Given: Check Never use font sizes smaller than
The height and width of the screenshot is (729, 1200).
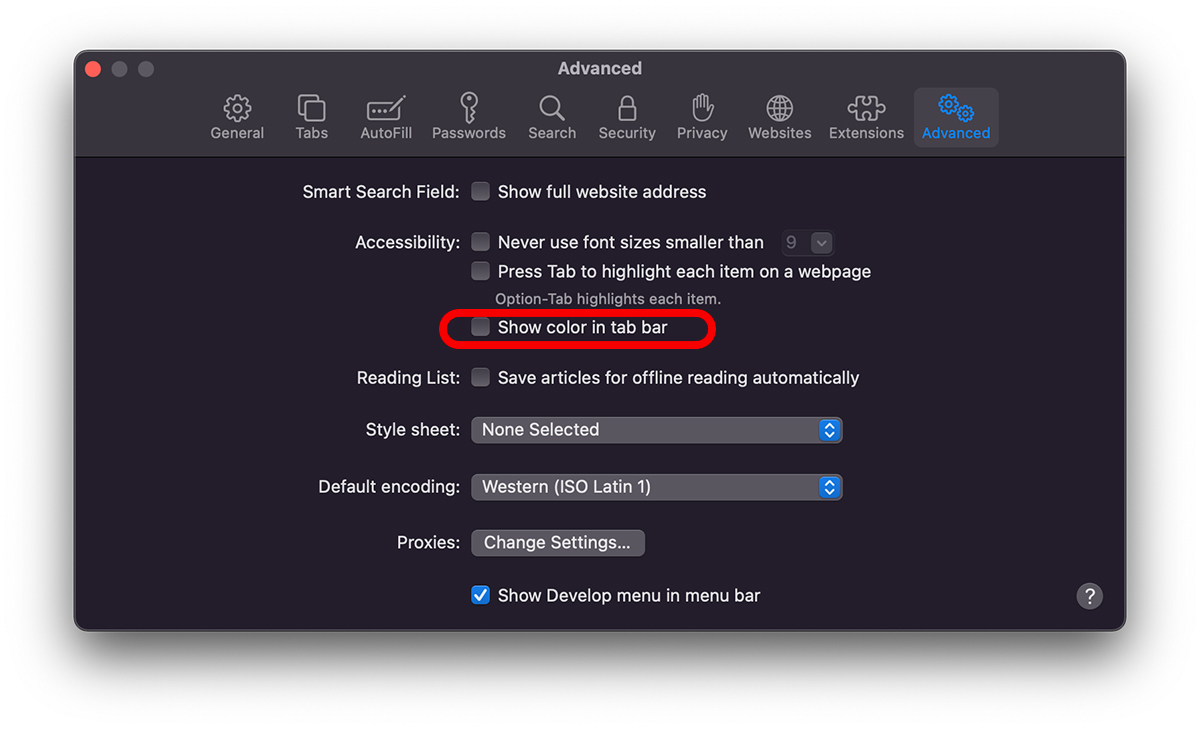Looking at the screenshot, I should (481, 242).
